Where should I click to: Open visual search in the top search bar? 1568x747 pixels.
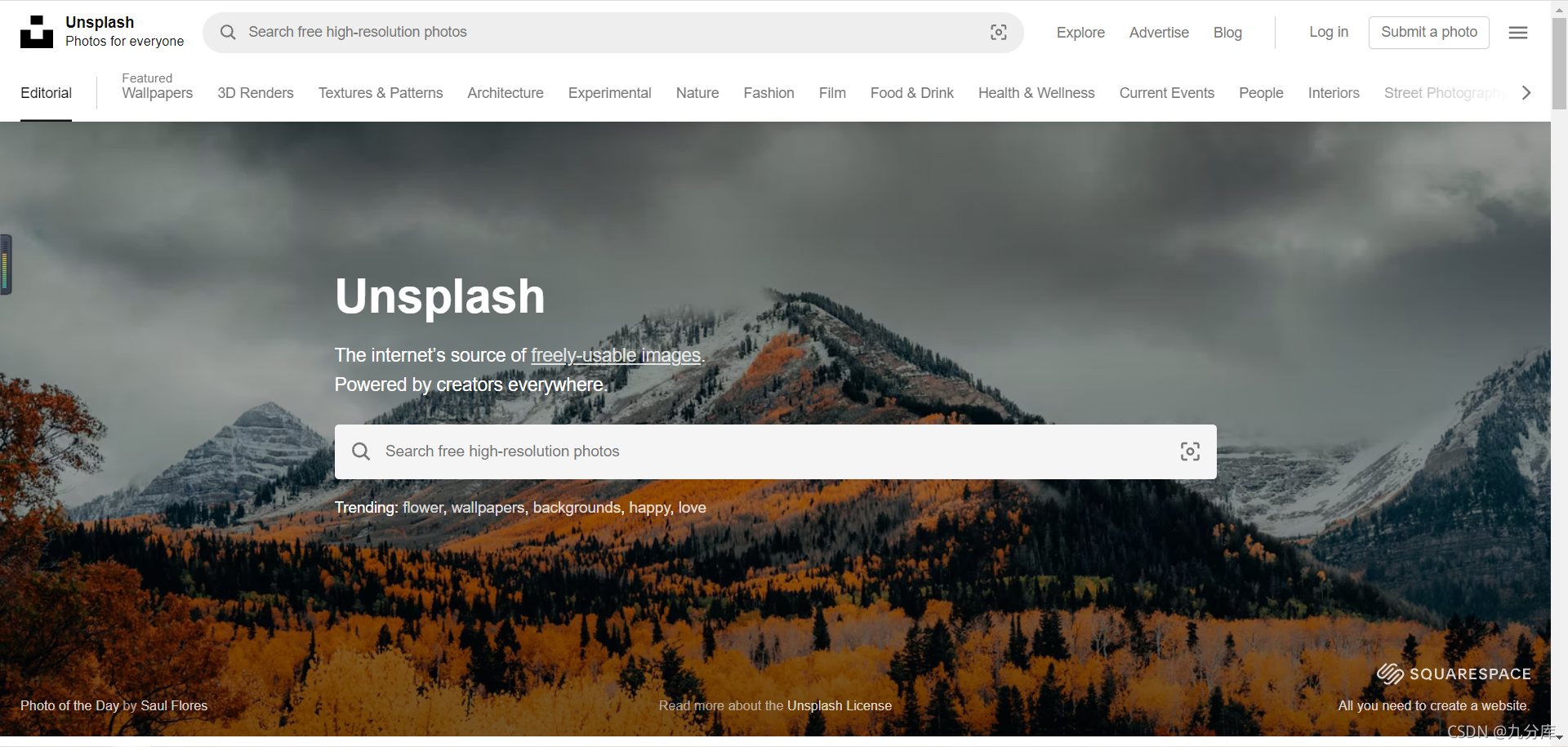(998, 32)
